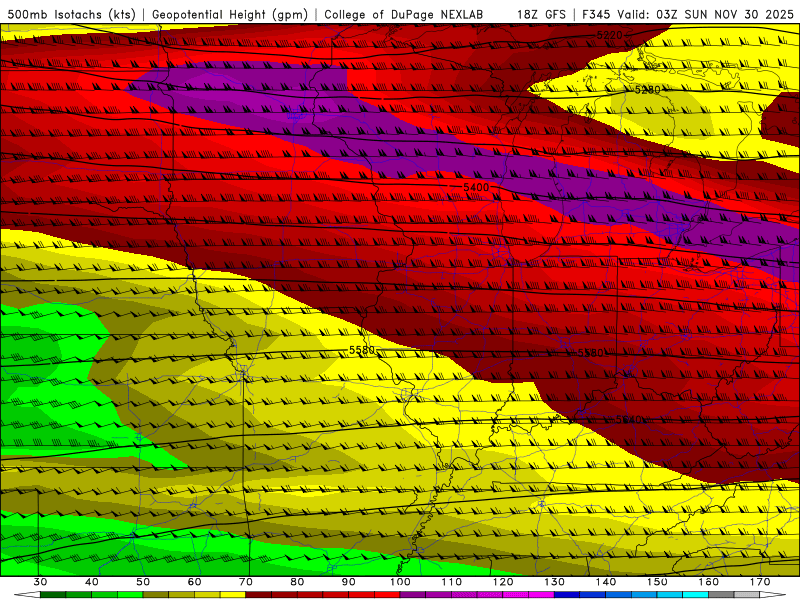The image size is (800, 600).
Task: Click the '100' legend scale value
Action: click(400, 582)
